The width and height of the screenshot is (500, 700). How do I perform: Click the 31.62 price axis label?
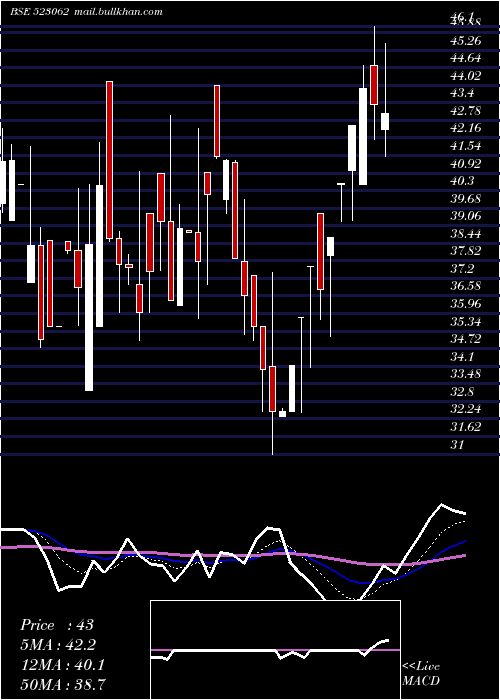466,427
